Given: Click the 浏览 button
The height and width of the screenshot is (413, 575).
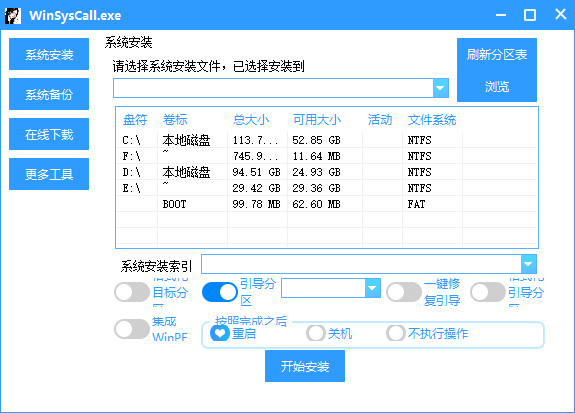Looking at the screenshot, I should click(x=497, y=86).
